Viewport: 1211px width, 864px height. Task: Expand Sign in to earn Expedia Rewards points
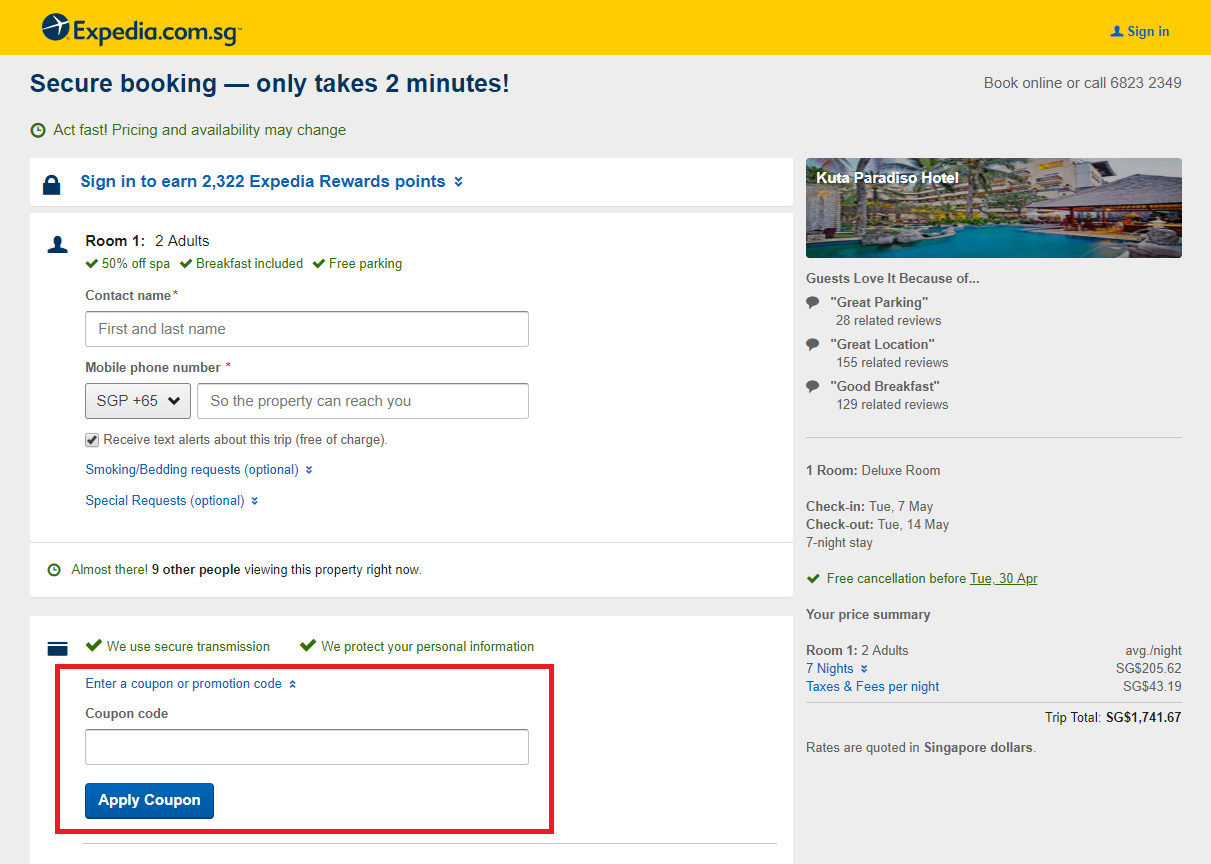[x=271, y=182]
